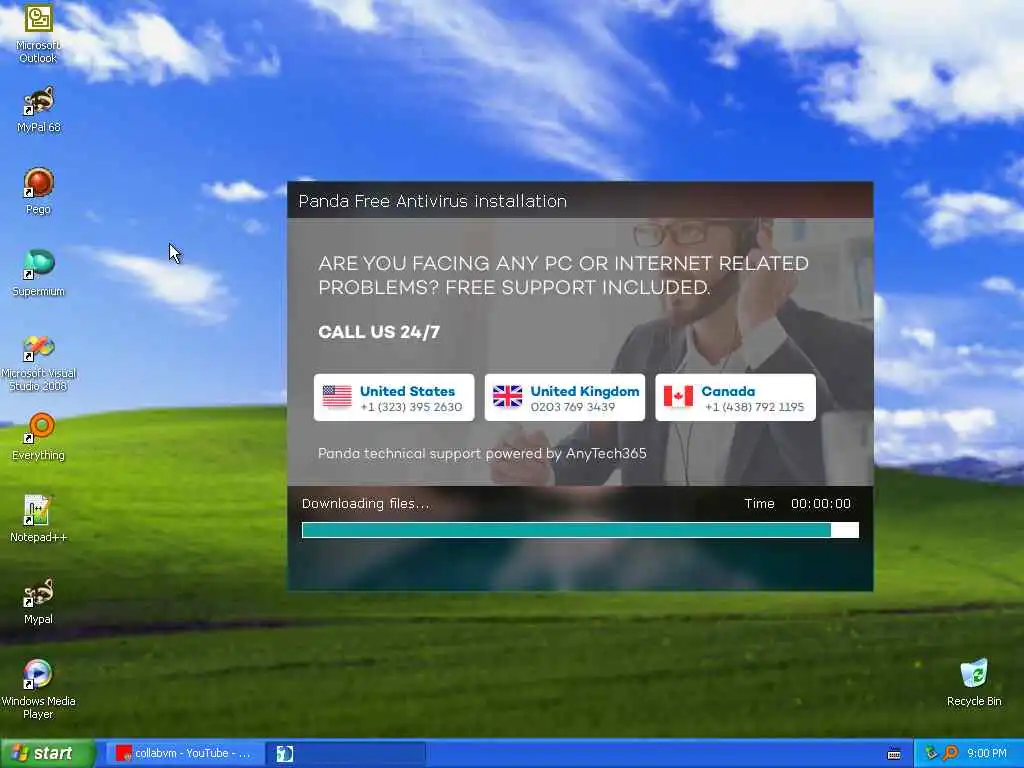Switch to collabvm - YouTube taskbar window
1024x768 pixels.
pyautogui.click(x=185, y=753)
